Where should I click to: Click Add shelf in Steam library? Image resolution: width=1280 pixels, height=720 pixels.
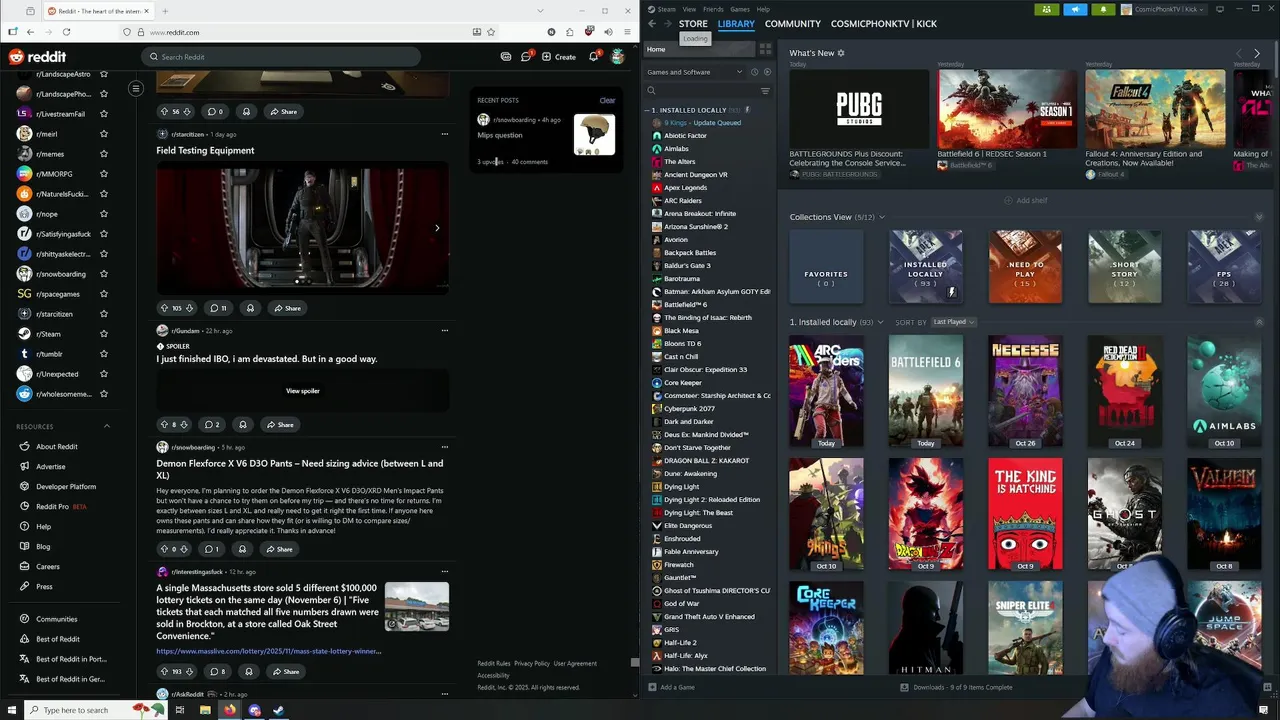click(1026, 200)
